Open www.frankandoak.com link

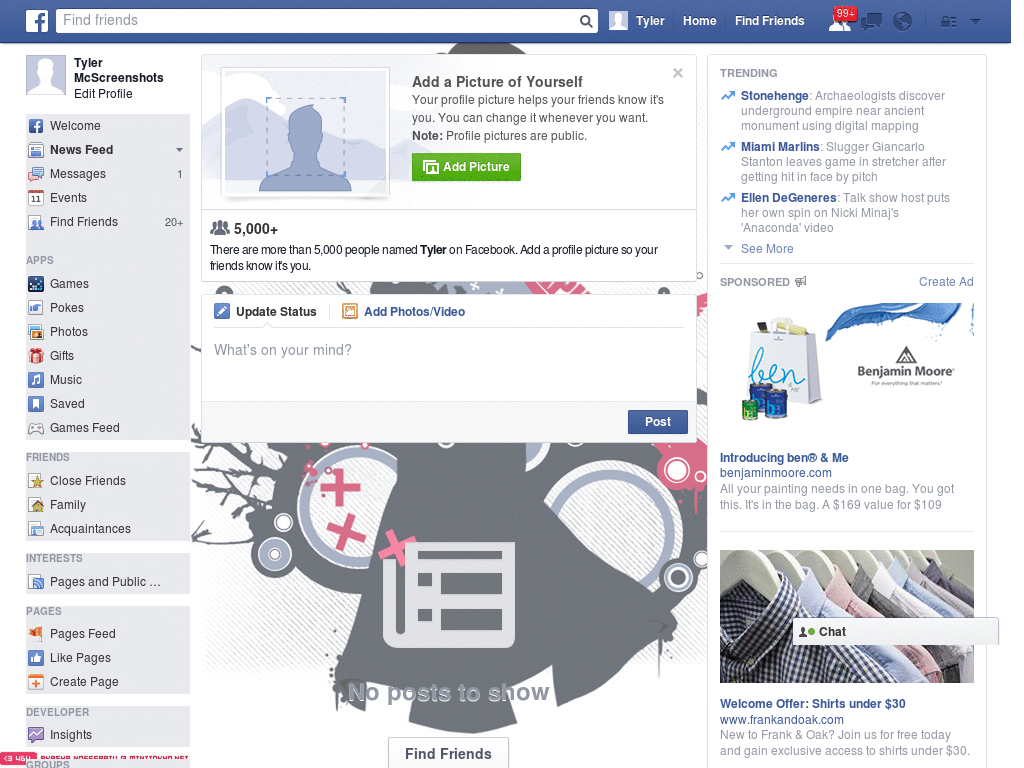[782, 720]
